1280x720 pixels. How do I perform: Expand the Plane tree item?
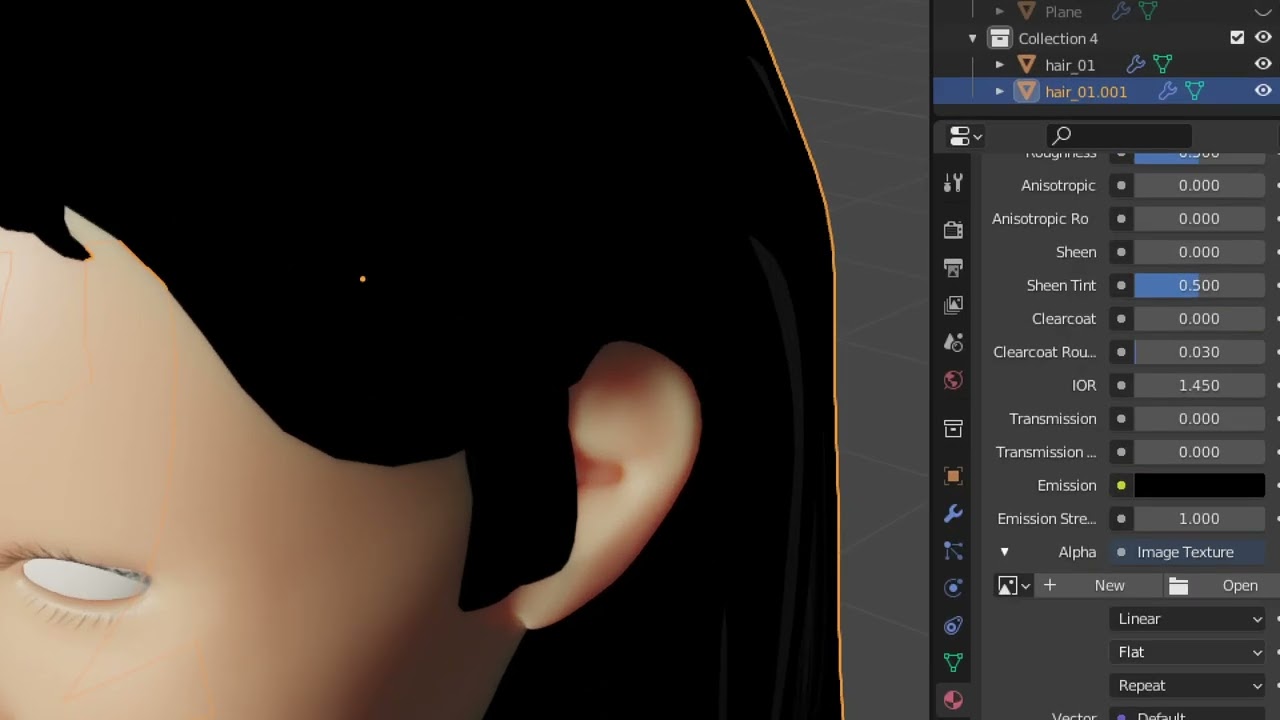(x=999, y=11)
